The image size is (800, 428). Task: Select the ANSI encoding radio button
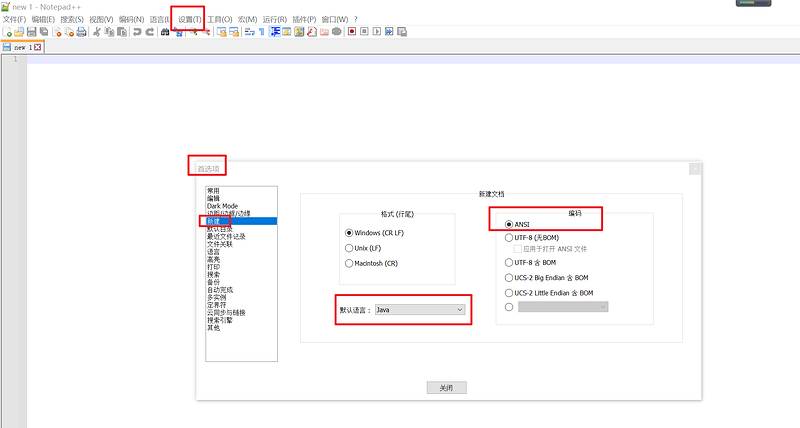click(509, 224)
